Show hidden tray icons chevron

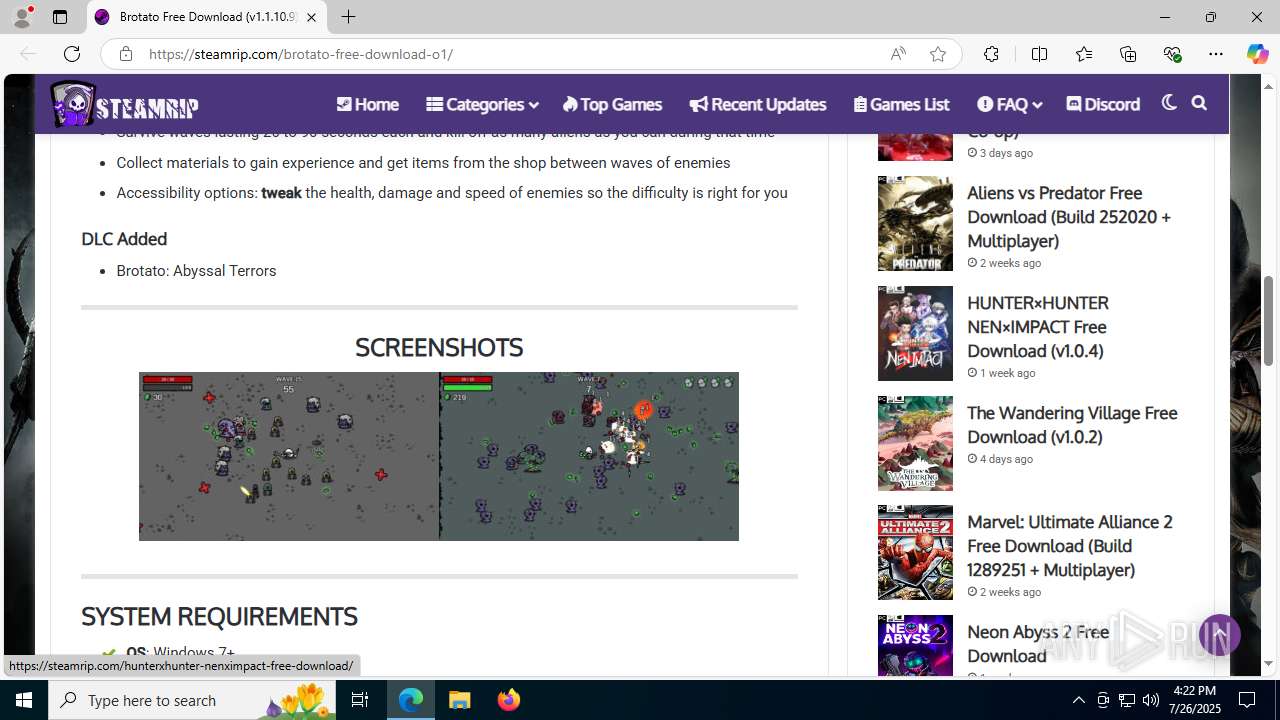[1078, 700]
